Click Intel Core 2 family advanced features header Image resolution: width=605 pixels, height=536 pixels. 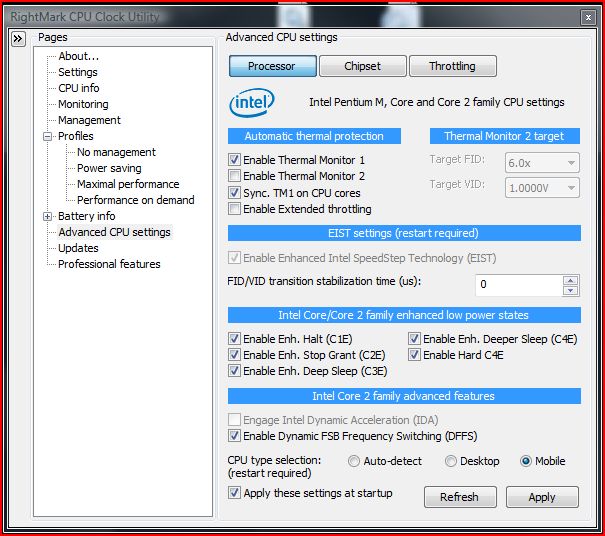coord(404,396)
